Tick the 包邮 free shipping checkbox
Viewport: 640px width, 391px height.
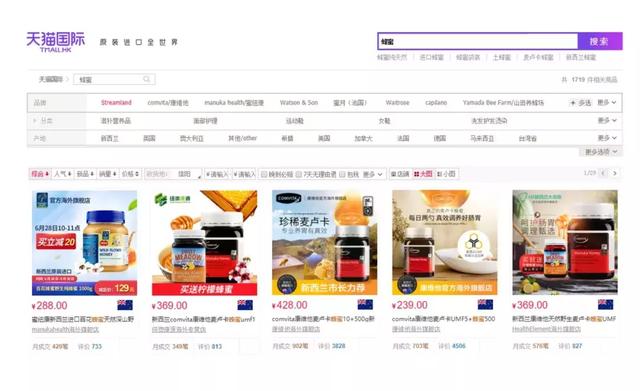(x=342, y=174)
